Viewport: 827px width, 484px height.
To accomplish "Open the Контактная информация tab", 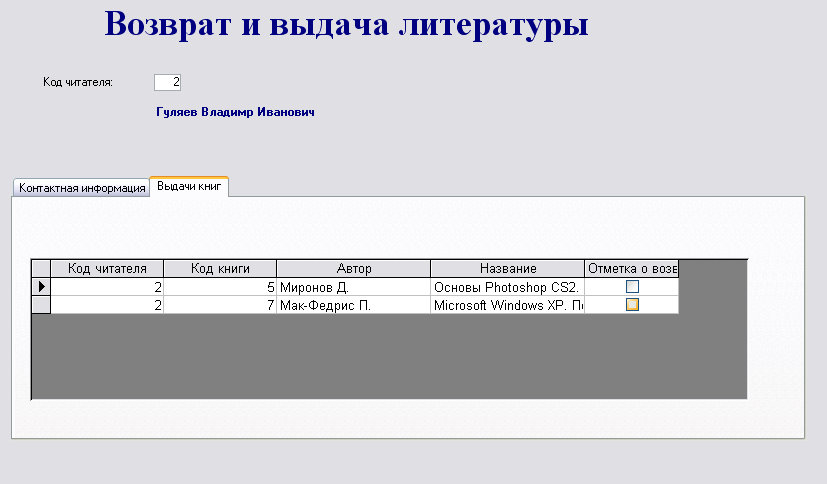I will (x=81, y=188).
